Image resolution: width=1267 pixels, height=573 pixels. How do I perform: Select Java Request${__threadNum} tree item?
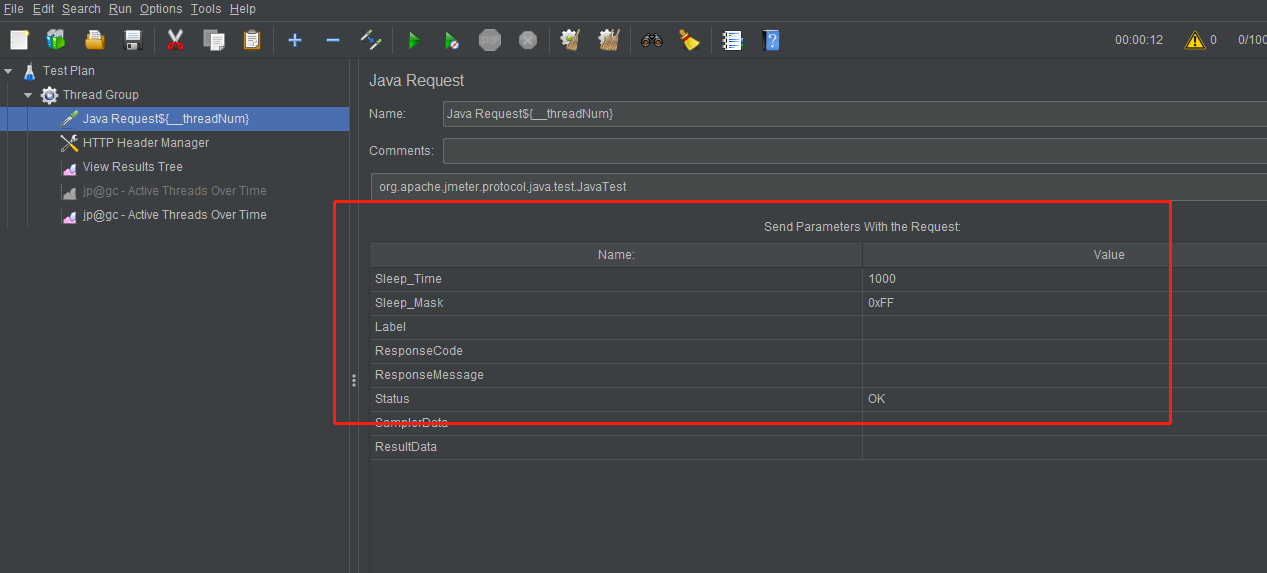point(166,119)
